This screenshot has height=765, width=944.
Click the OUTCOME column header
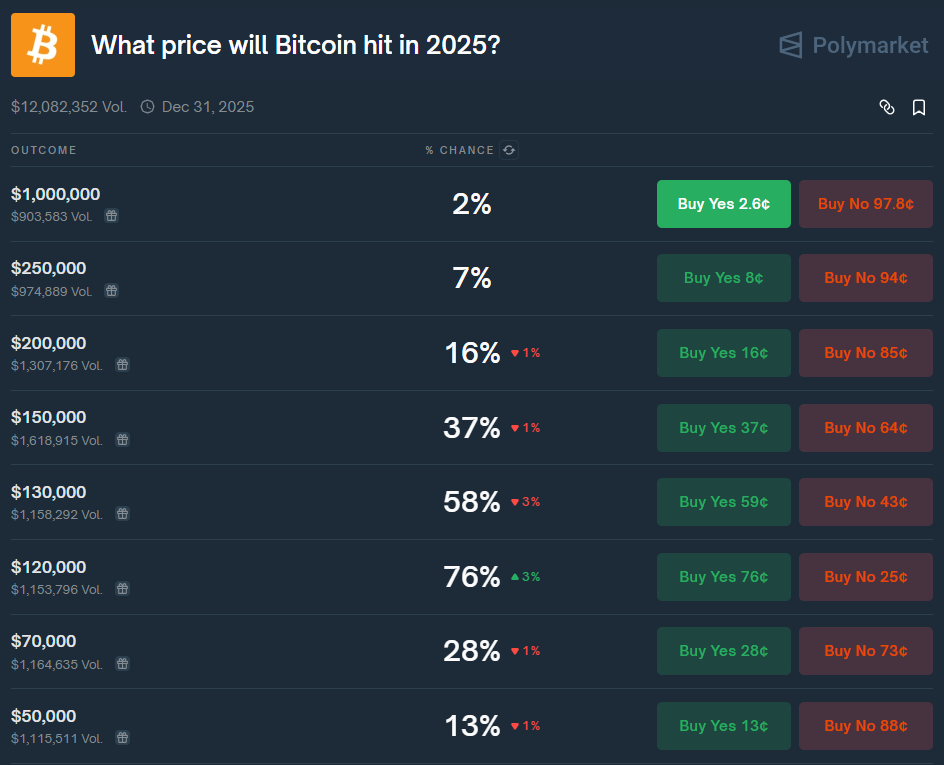click(x=43, y=150)
